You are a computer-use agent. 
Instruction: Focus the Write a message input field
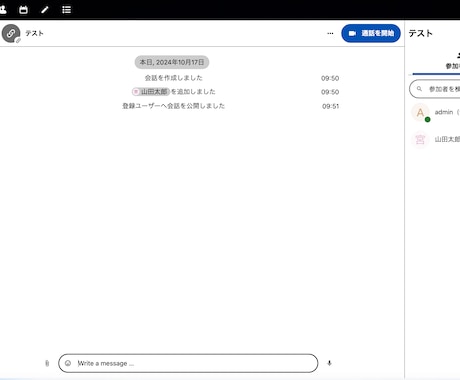(188, 363)
